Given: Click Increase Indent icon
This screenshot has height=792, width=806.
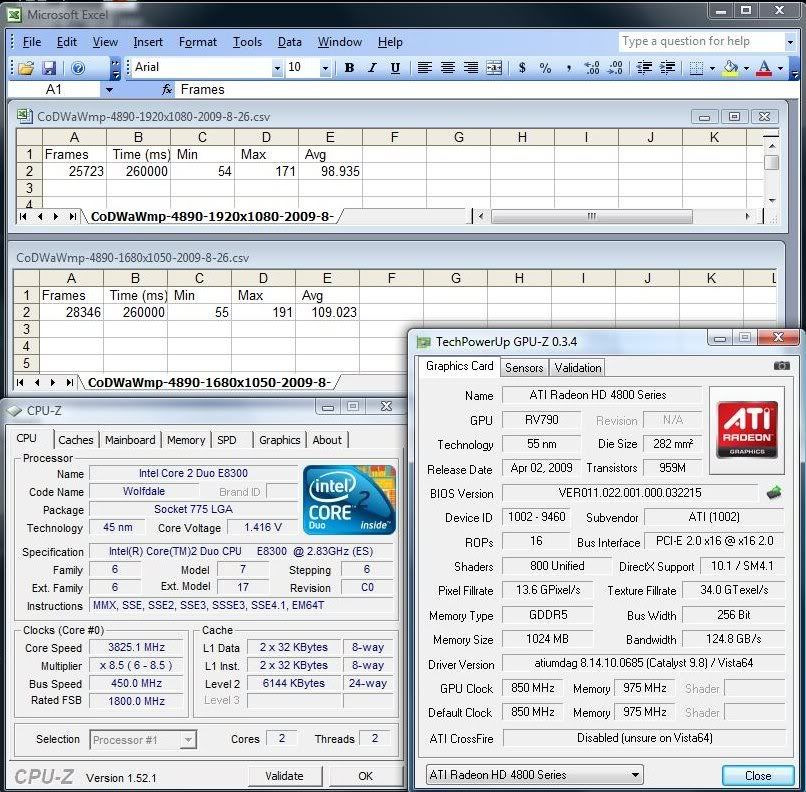Looking at the screenshot, I should click(667, 68).
